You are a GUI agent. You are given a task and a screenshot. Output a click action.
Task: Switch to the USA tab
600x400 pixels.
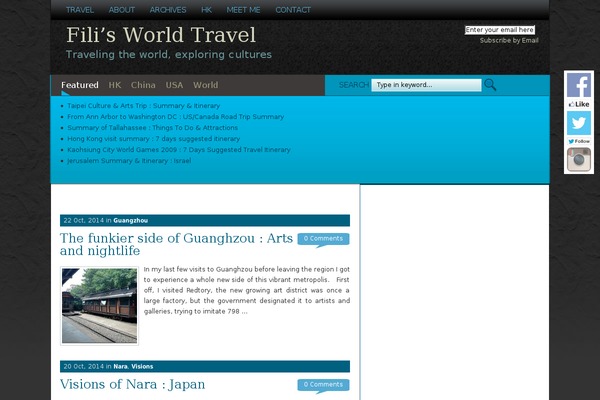coord(174,85)
